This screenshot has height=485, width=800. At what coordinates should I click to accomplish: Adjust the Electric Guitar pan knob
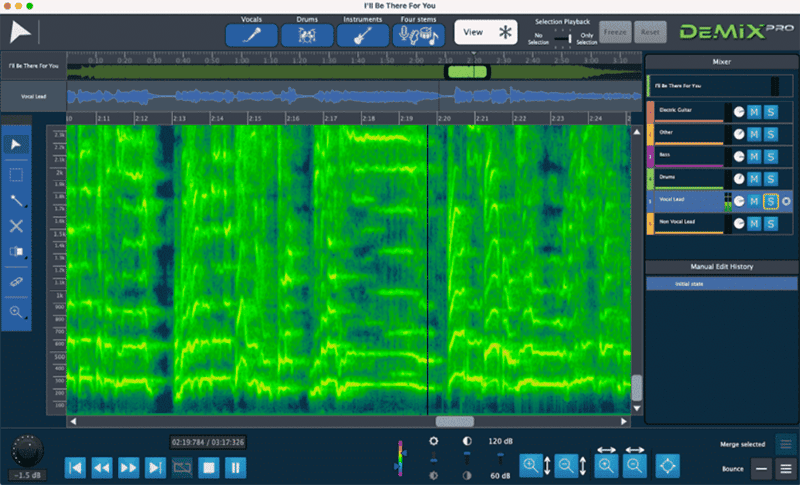tap(739, 112)
